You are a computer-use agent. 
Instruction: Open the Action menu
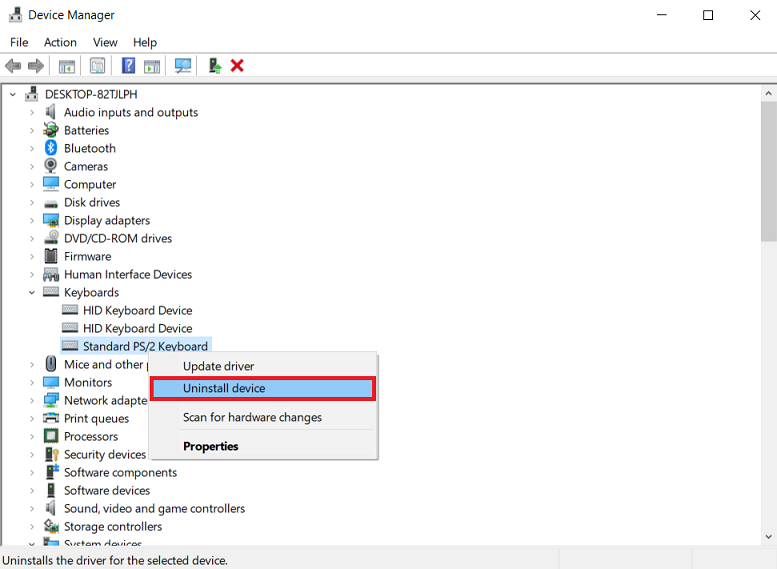(60, 43)
